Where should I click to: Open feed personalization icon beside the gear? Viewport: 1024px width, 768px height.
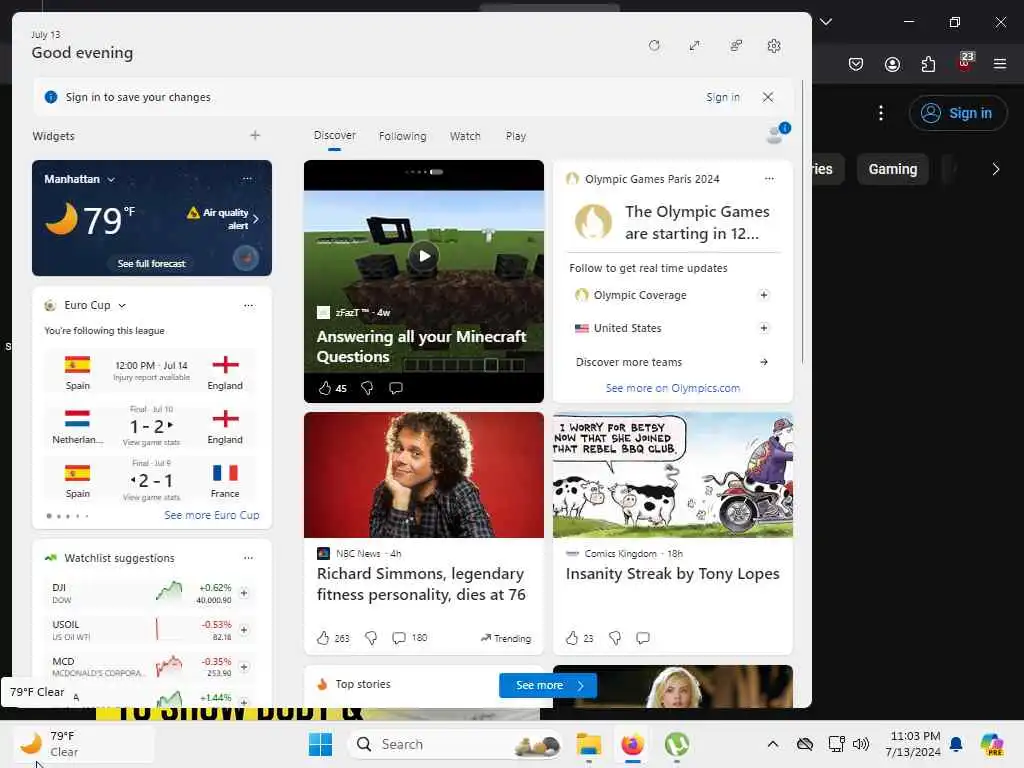click(x=736, y=46)
